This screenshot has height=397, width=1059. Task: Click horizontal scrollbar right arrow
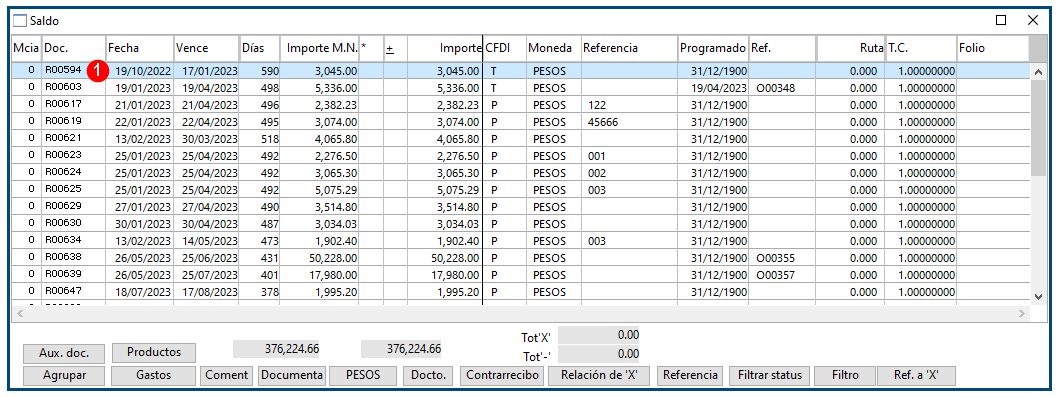pyautogui.click(x=1023, y=314)
